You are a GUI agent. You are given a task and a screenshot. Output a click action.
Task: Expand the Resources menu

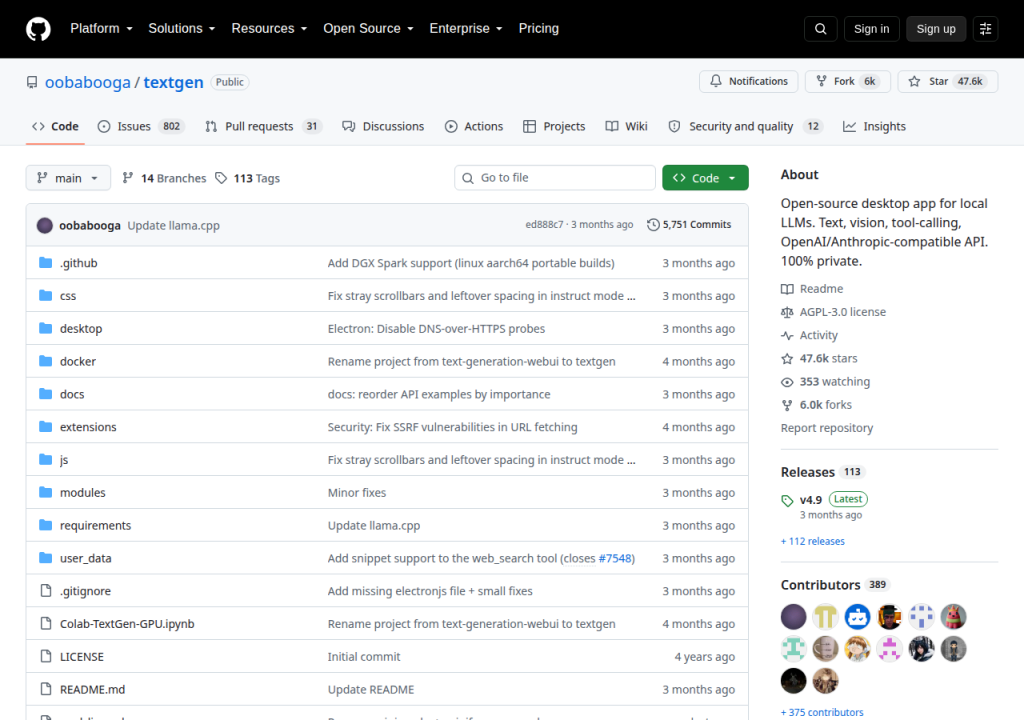pos(269,29)
